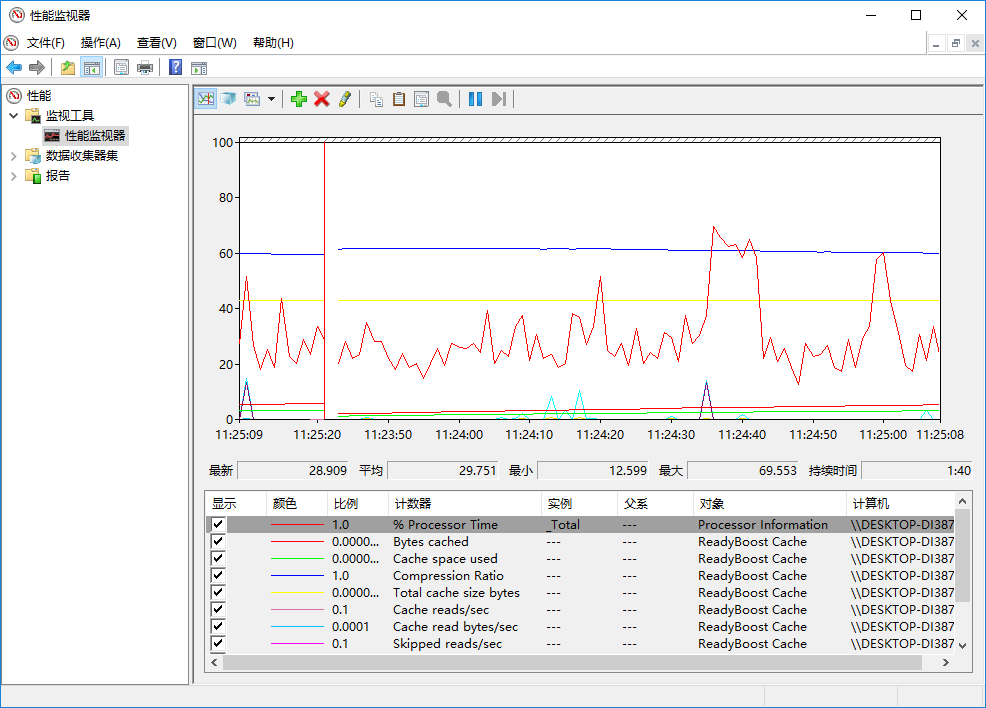The height and width of the screenshot is (708, 986).
Task: Expand 数据收集器集 tree node
Action: click(13, 156)
